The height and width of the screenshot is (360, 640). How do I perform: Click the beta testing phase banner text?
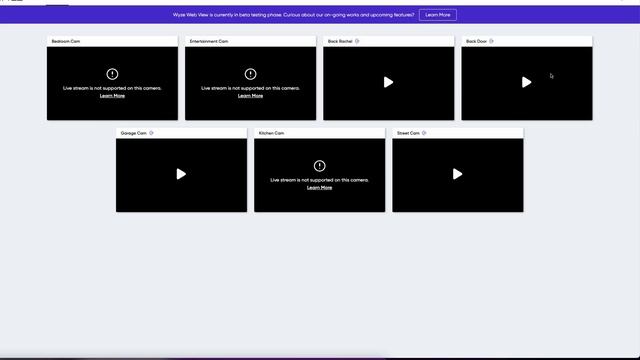coord(293,15)
